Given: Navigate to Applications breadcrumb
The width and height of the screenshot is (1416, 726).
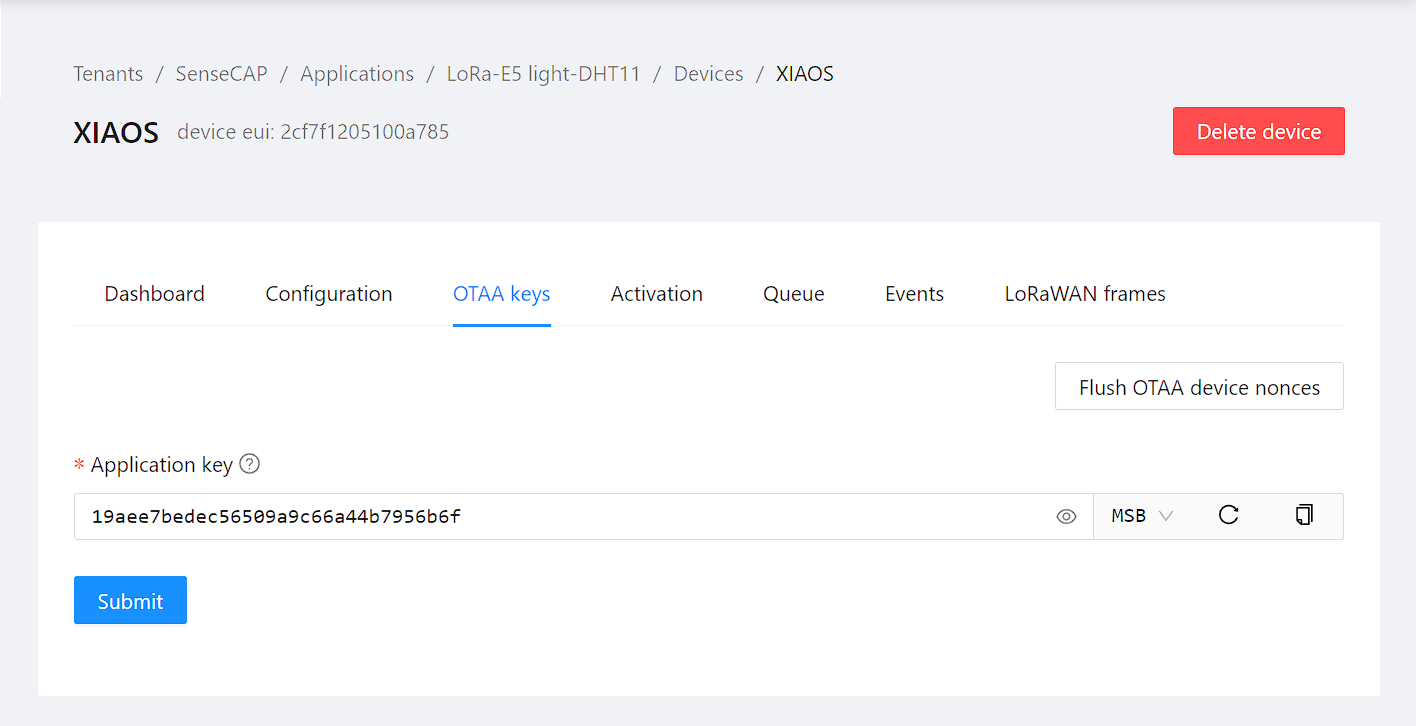Looking at the screenshot, I should click(x=357, y=74).
